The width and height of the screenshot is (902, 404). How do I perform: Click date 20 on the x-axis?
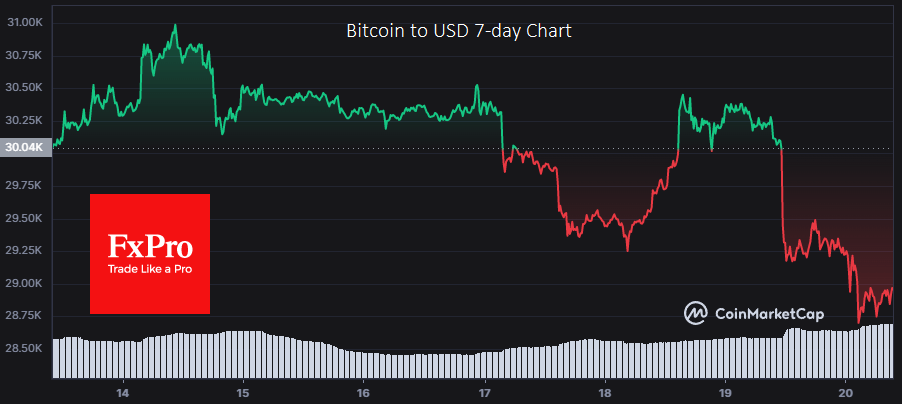tap(846, 392)
